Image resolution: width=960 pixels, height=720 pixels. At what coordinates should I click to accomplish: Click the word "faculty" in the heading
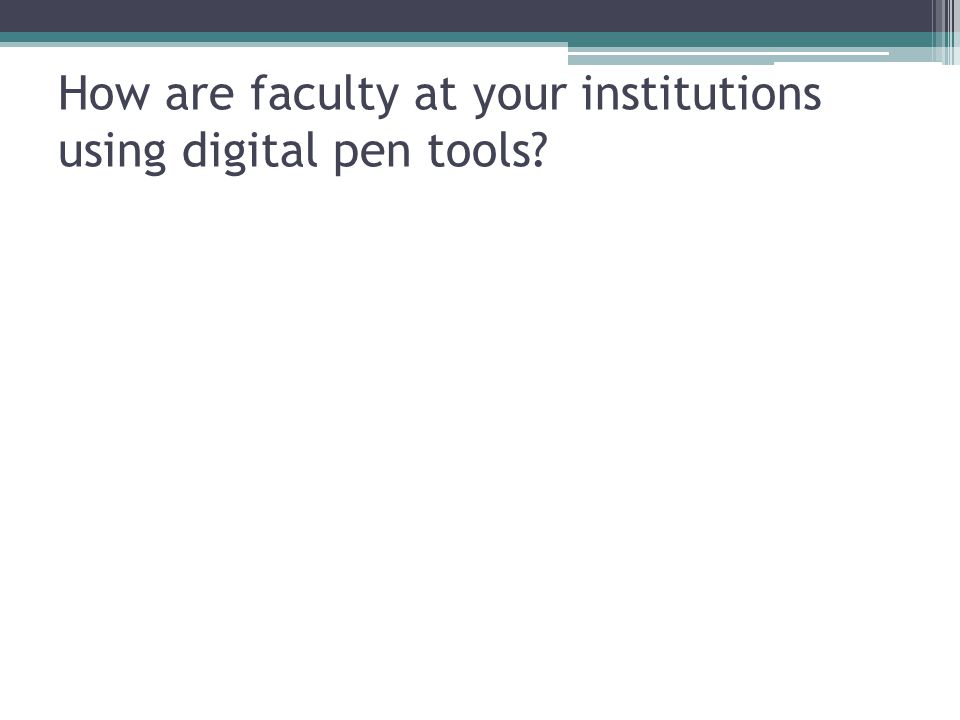[x=324, y=95]
